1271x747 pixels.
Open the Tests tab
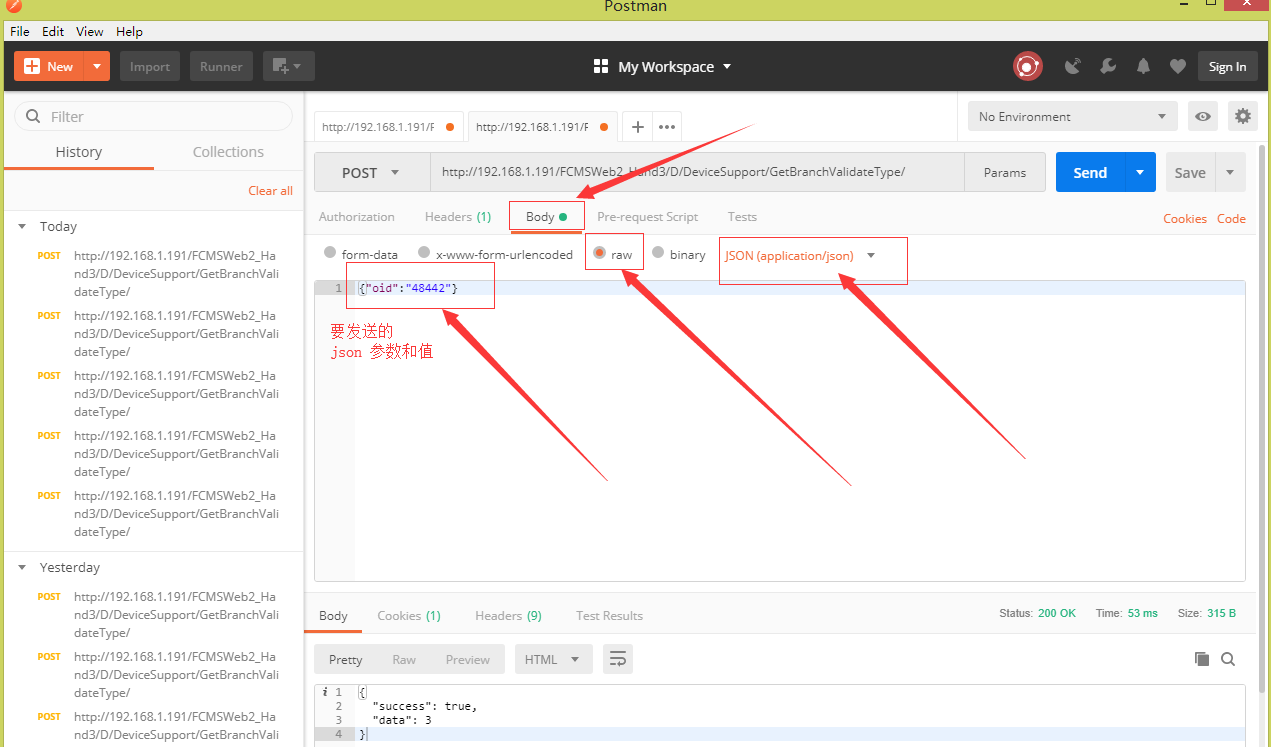[x=742, y=217]
